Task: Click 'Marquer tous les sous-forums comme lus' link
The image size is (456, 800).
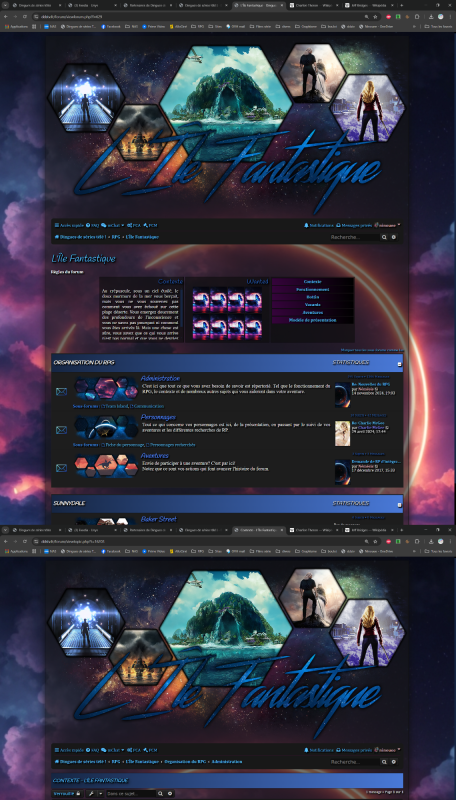Action: click(x=372, y=351)
